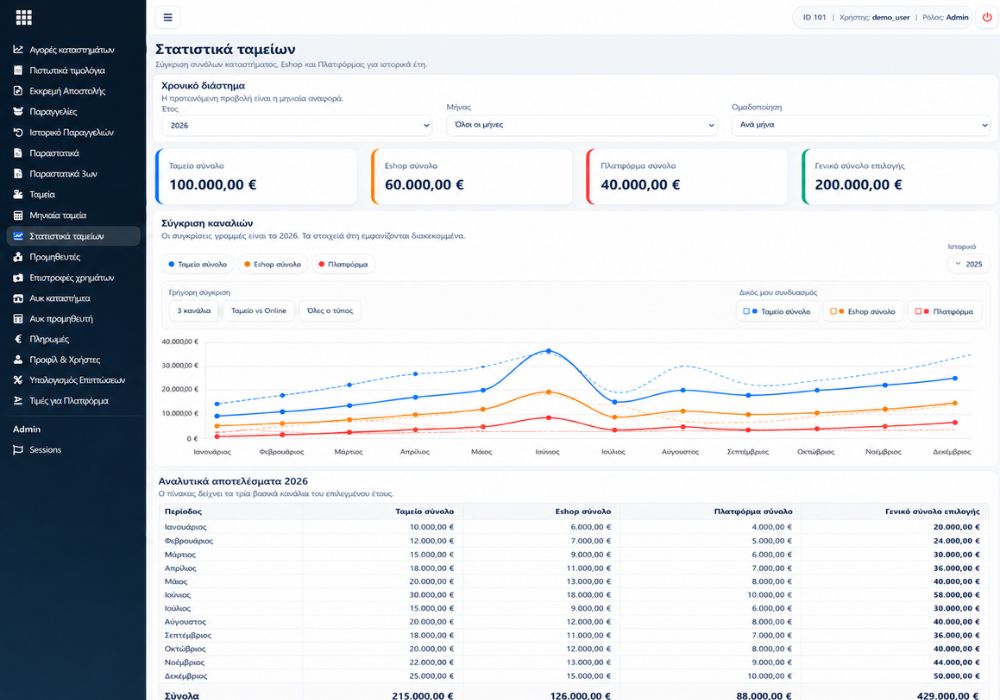Click the Αυκ καταστήματα icon

pyautogui.click(x=18, y=298)
